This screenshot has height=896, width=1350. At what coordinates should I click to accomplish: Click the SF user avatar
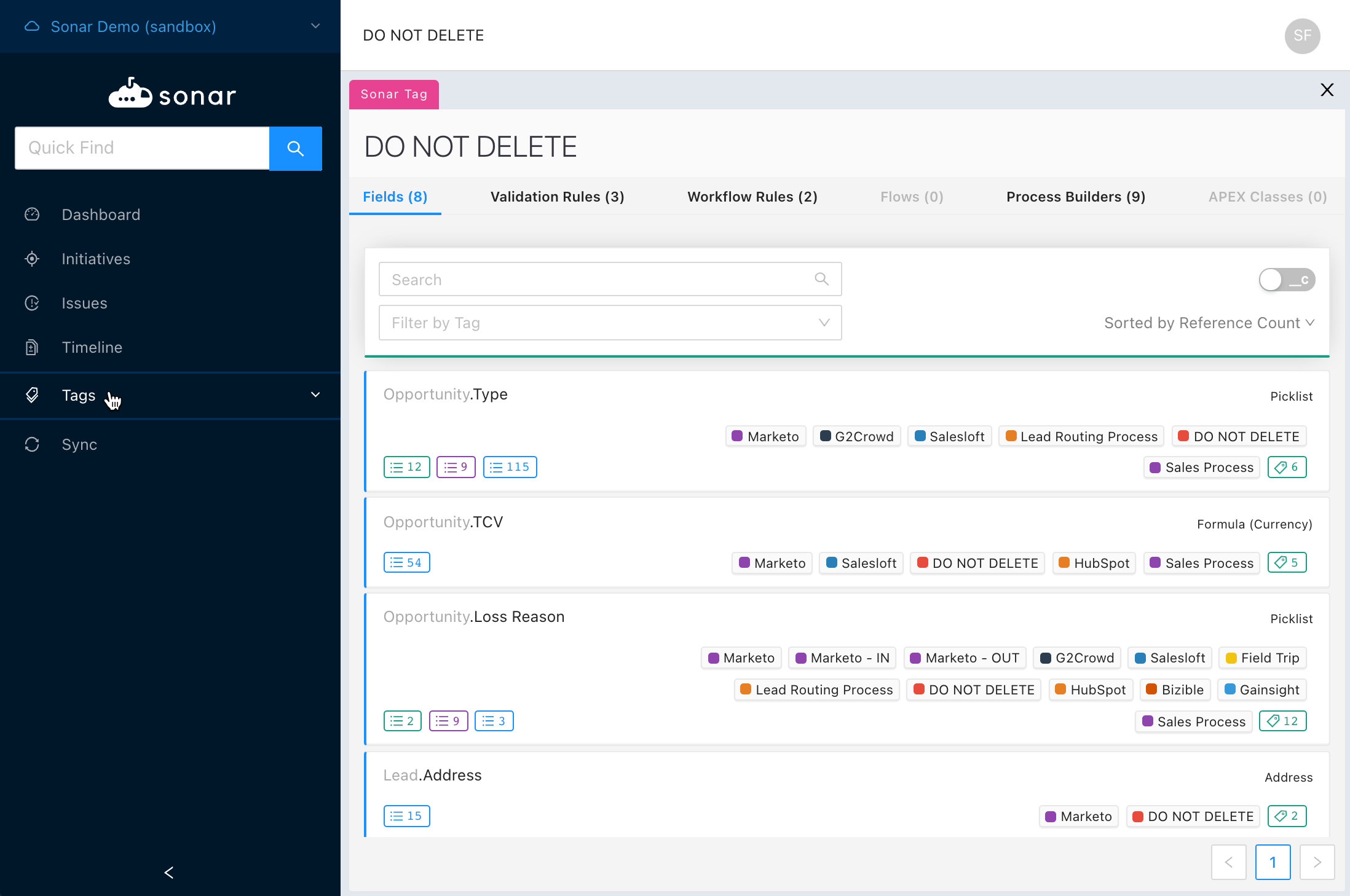coord(1302,36)
